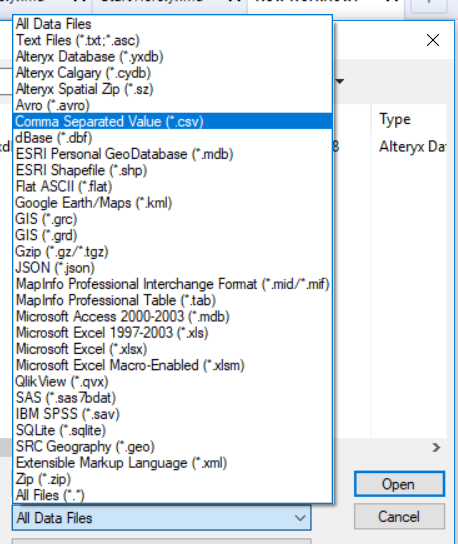Image resolution: width=458 pixels, height=544 pixels.
Task: Select Microsoft Excel (*.xlsx) option
Action: pos(172,349)
